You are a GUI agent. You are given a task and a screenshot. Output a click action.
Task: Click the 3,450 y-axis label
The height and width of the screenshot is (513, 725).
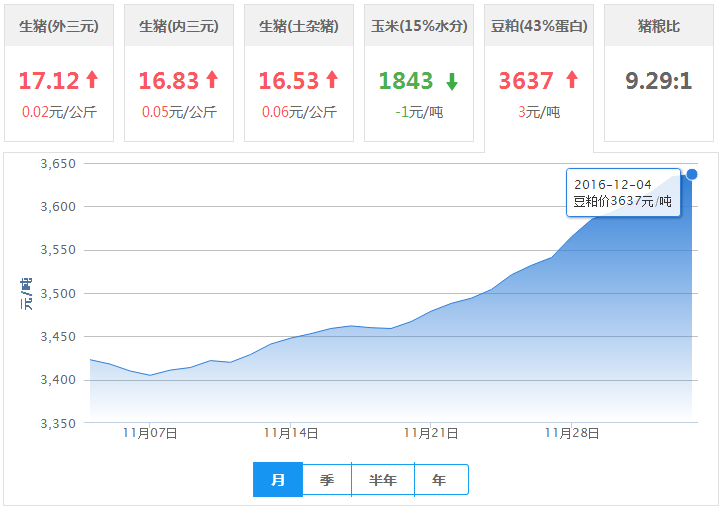(58, 337)
